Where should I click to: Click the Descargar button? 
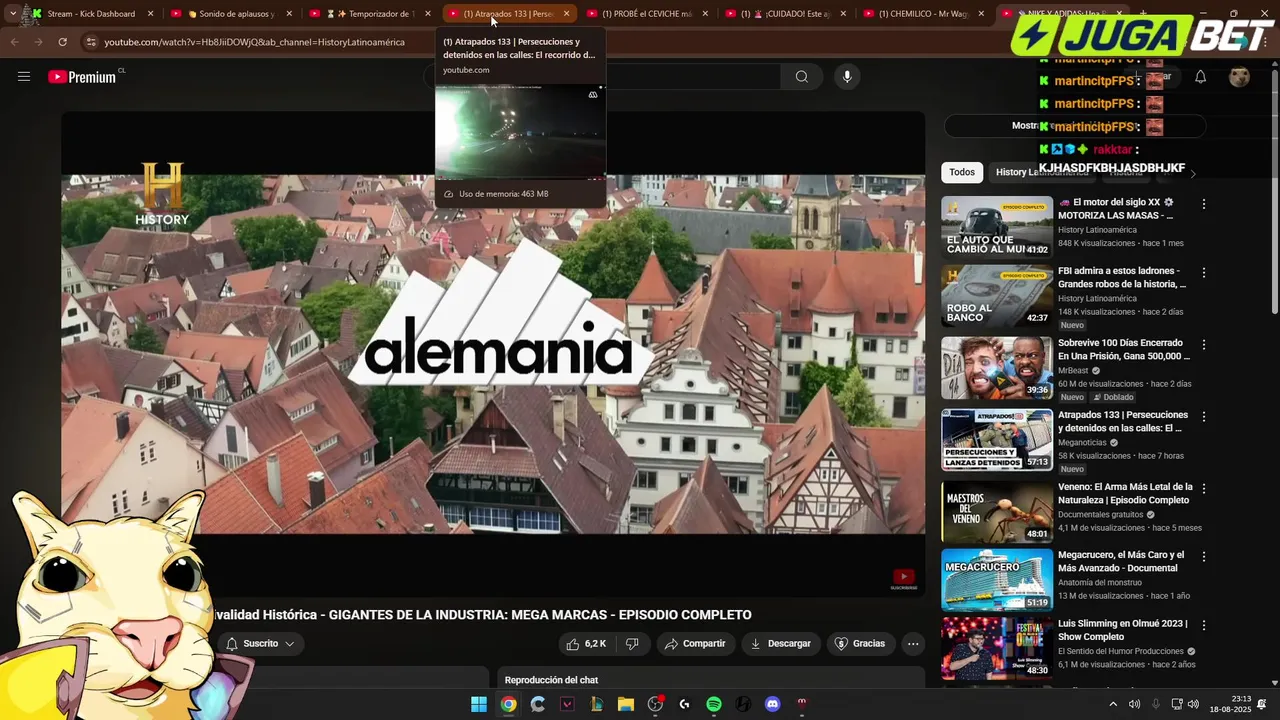click(x=780, y=643)
